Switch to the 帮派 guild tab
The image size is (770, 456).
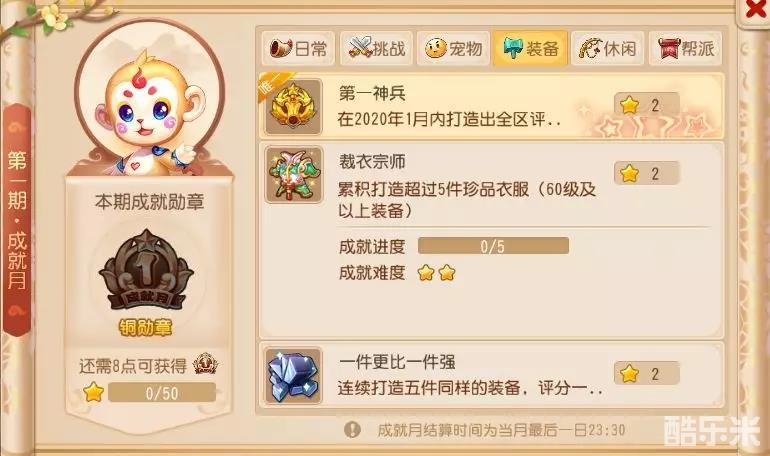pyautogui.click(x=686, y=48)
